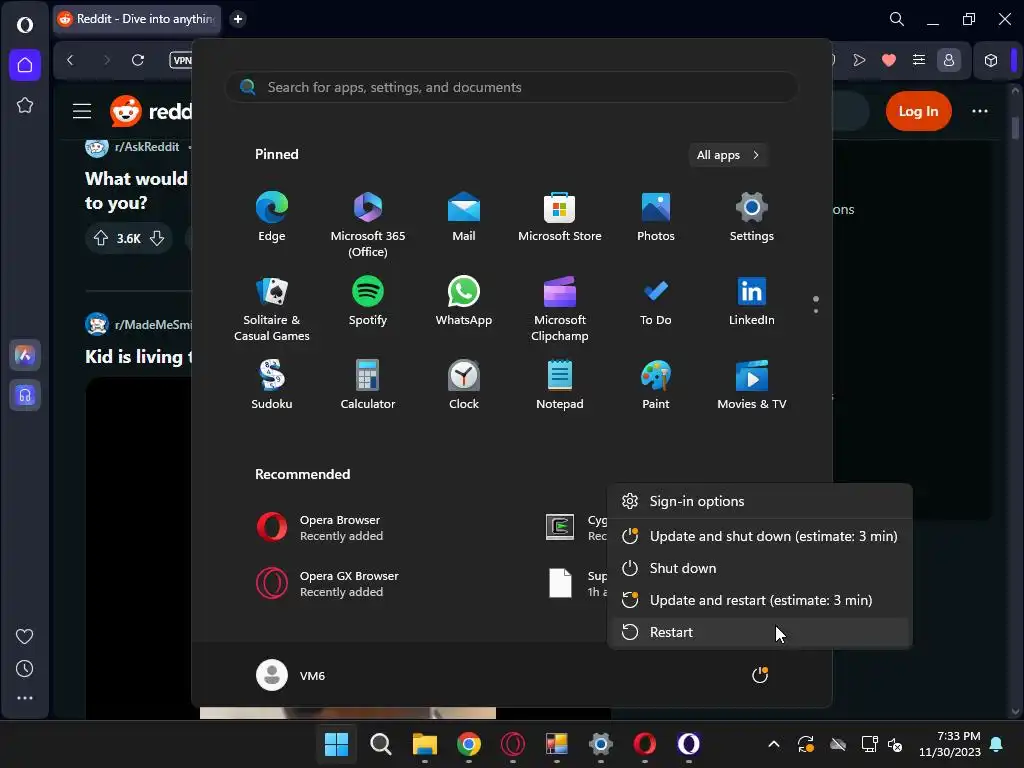Viewport: 1024px width, 768px height.
Task: Open Opera profile account icon
Action: [949, 60]
